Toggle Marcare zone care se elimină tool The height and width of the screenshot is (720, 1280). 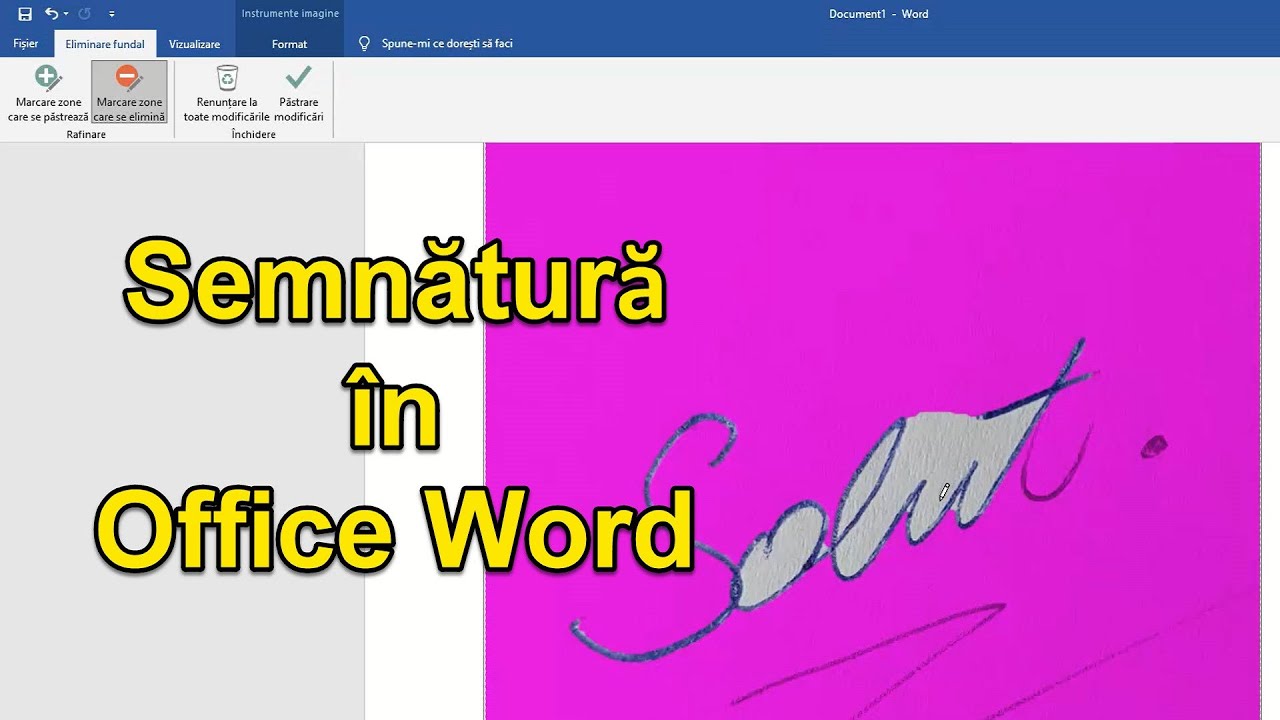(x=129, y=93)
